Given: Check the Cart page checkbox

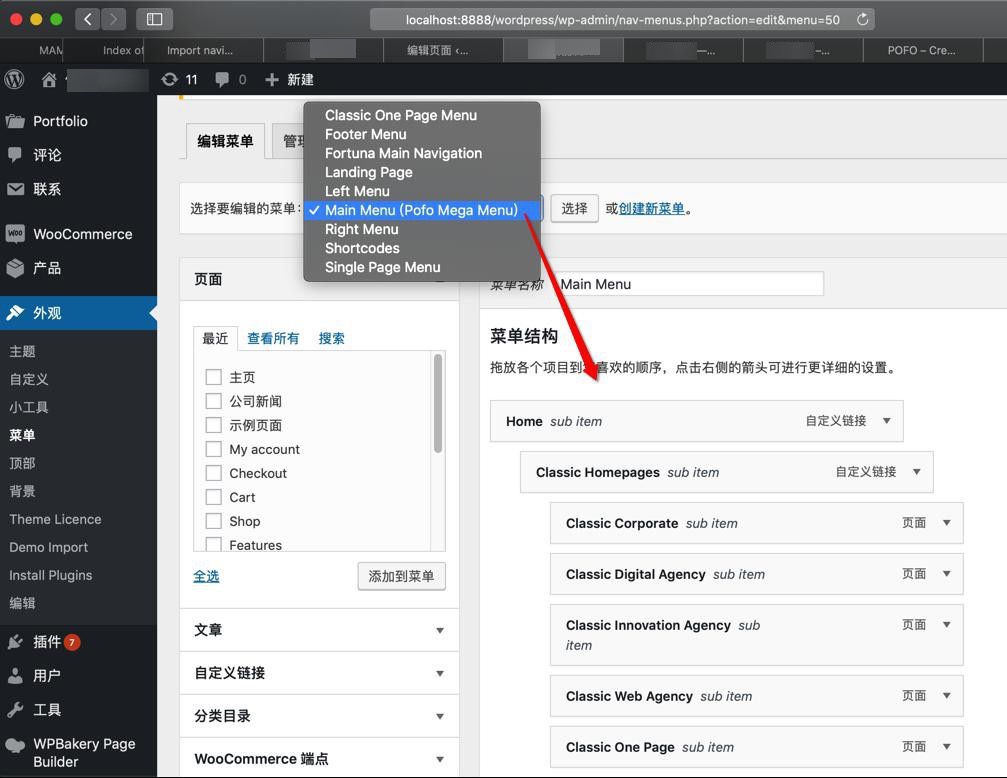Looking at the screenshot, I should coord(213,497).
